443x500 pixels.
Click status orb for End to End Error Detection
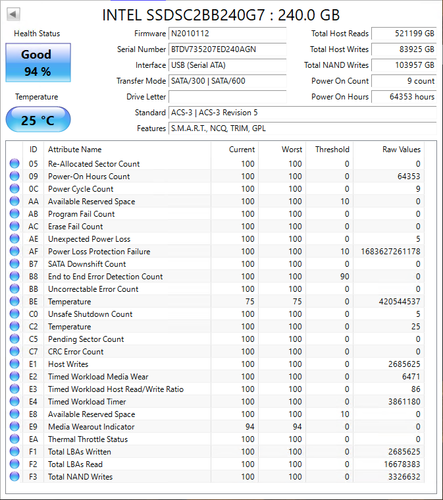point(14,276)
